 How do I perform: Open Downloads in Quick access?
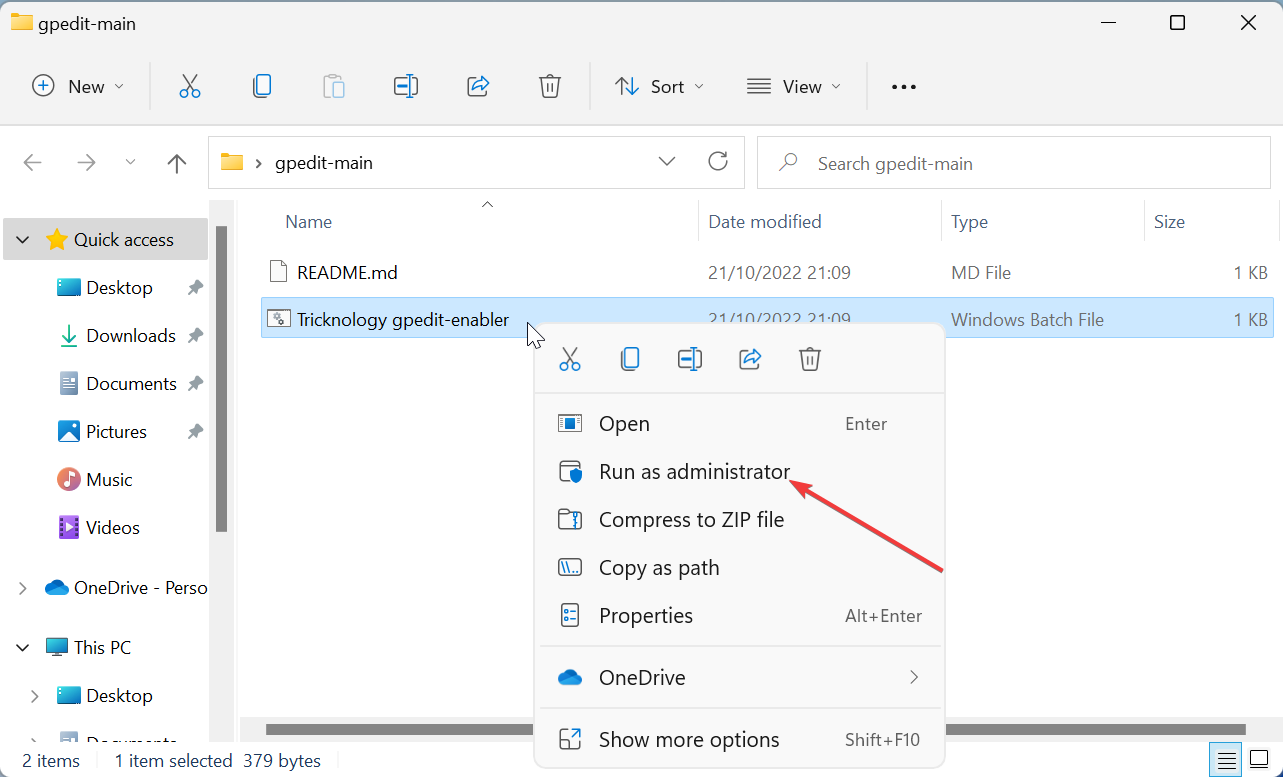tap(130, 336)
